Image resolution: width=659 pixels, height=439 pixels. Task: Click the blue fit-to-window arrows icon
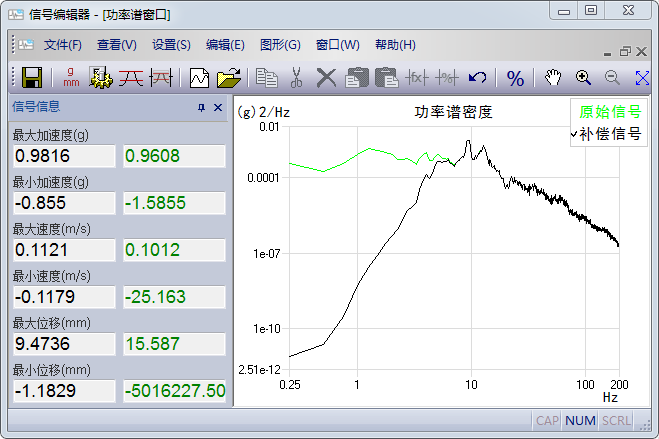coord(643,77)
